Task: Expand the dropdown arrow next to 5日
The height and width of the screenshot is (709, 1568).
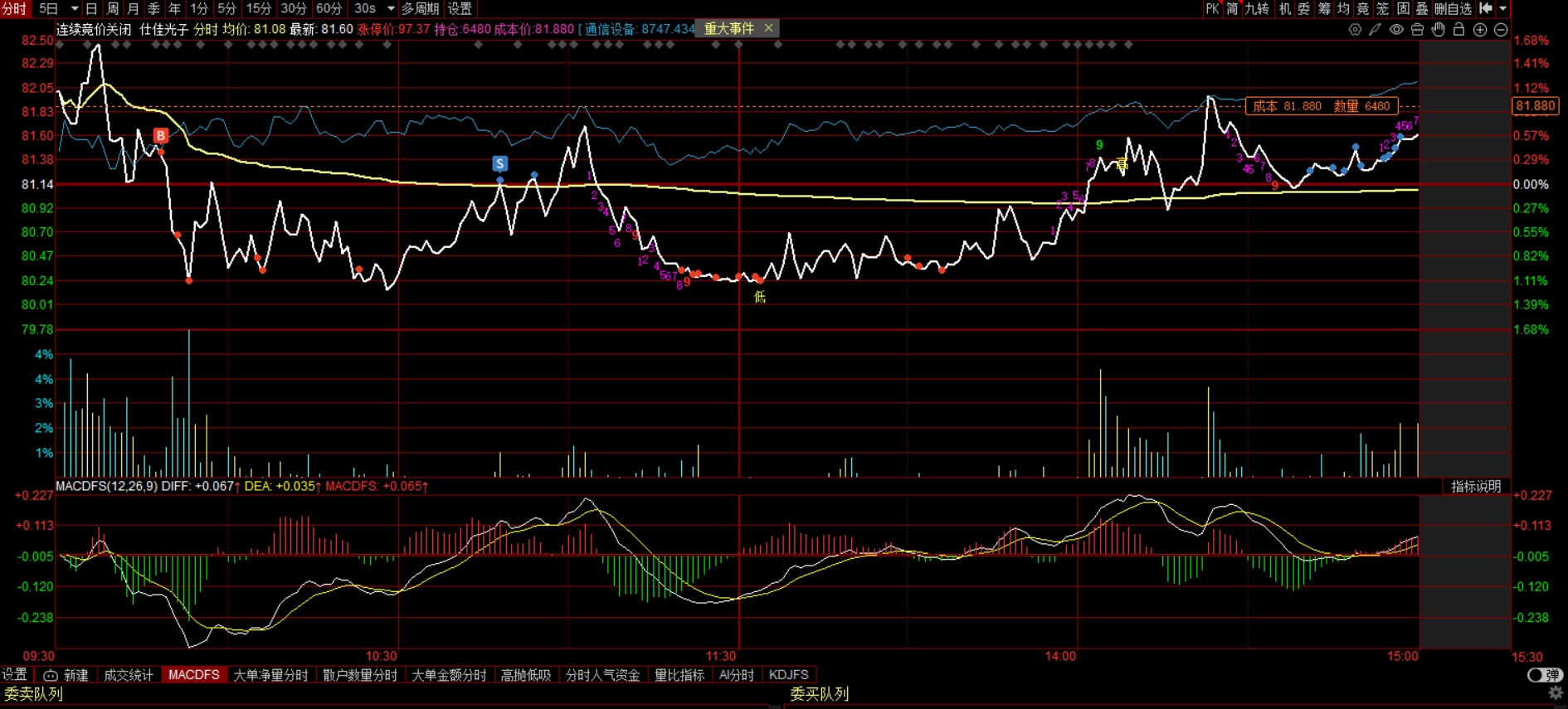Action: (x=75, y=8)
